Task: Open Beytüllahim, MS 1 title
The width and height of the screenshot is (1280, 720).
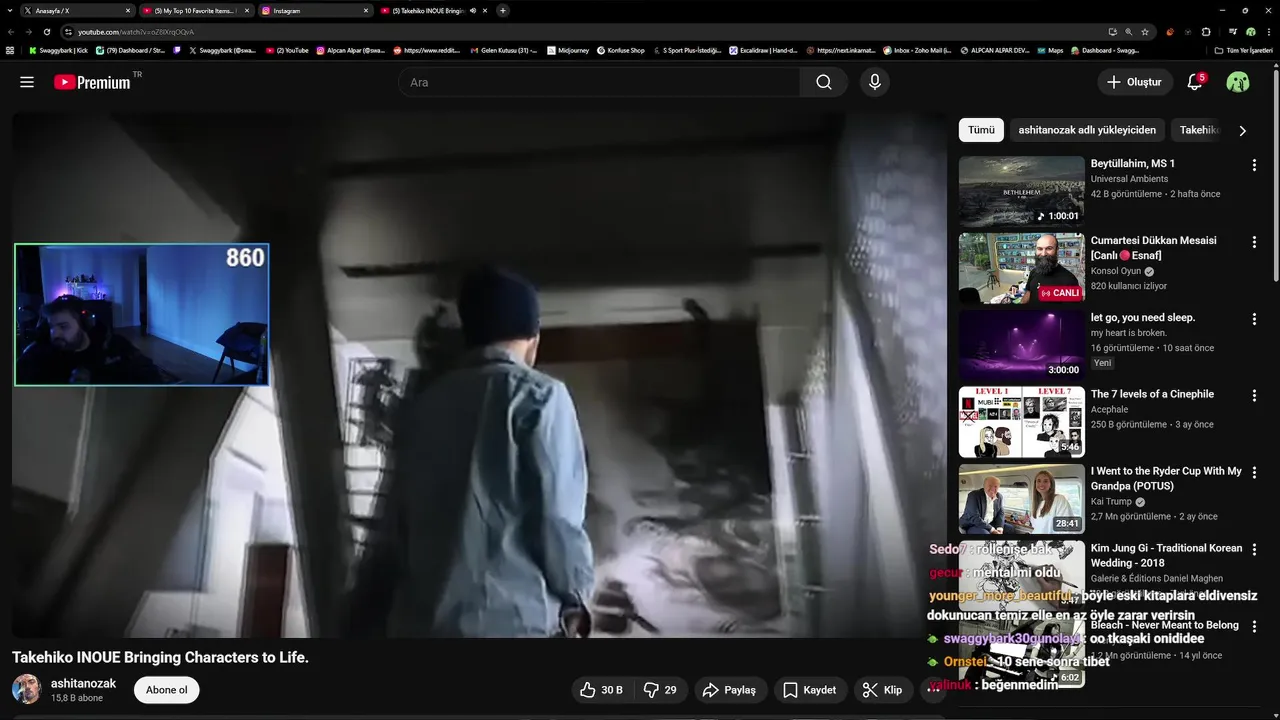Action: point(1133,163)
